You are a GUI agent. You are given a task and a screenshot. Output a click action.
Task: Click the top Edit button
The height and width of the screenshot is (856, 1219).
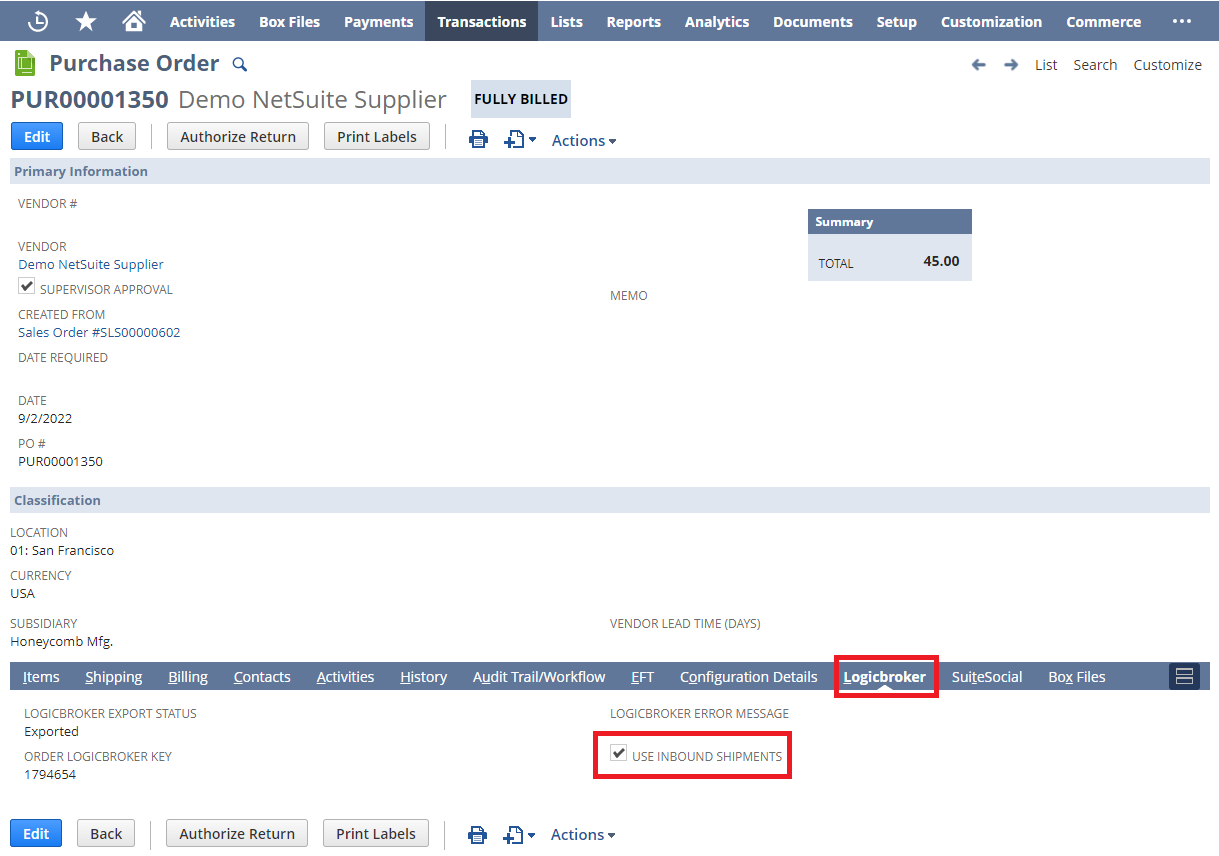(37, 137)
